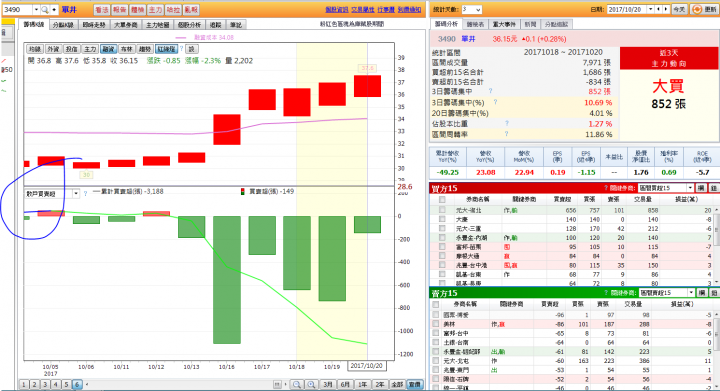Switch to the 重大事件 tab
This screenshot has height=391, width=720.
(x=504, y=24)
